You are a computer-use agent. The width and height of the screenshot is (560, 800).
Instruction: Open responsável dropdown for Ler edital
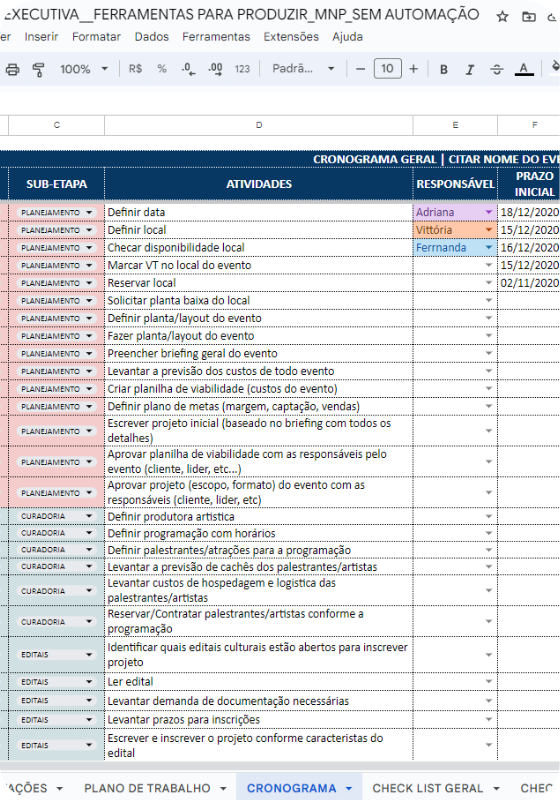click(x=489, y=682)
